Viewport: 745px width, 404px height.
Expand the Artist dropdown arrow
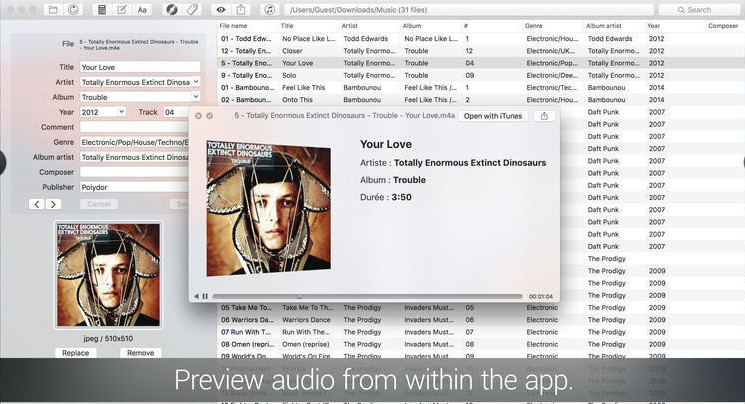point(196,82)
